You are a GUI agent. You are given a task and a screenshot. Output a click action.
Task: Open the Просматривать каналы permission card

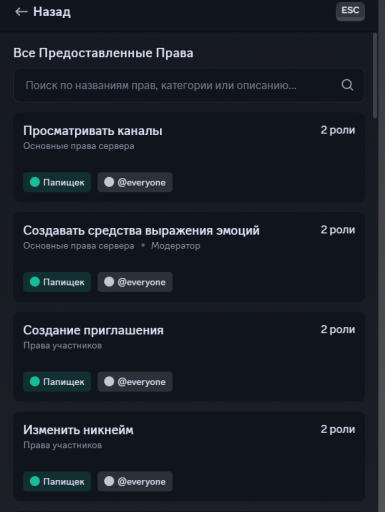click(x=189, y=157)
